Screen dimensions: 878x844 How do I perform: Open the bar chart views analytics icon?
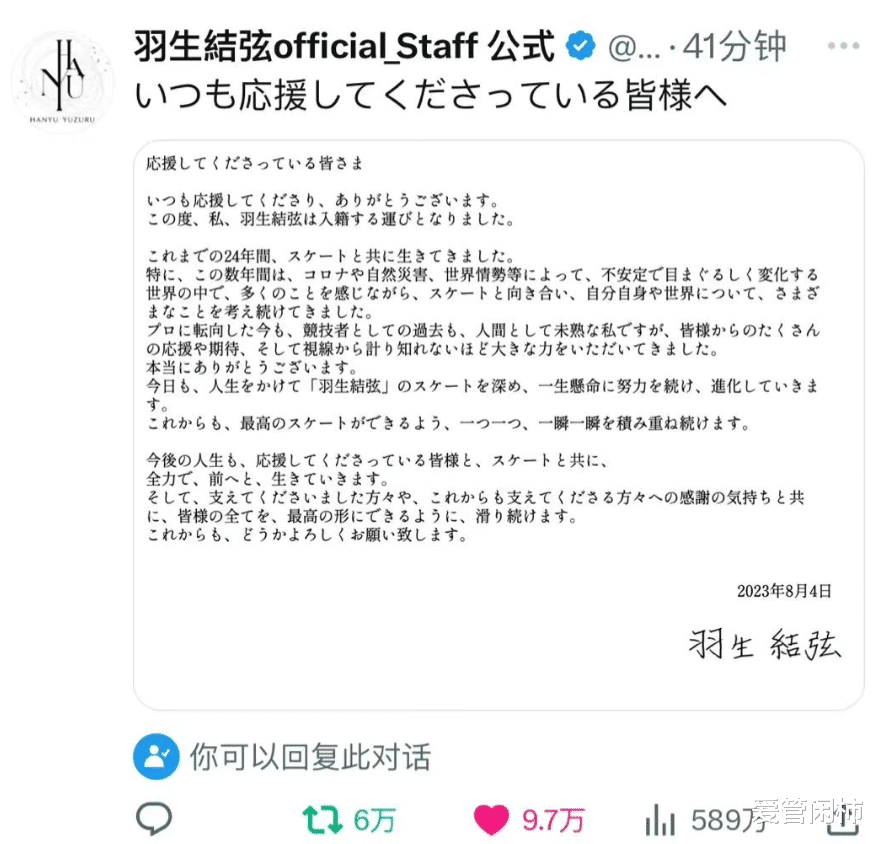(660, 820)
